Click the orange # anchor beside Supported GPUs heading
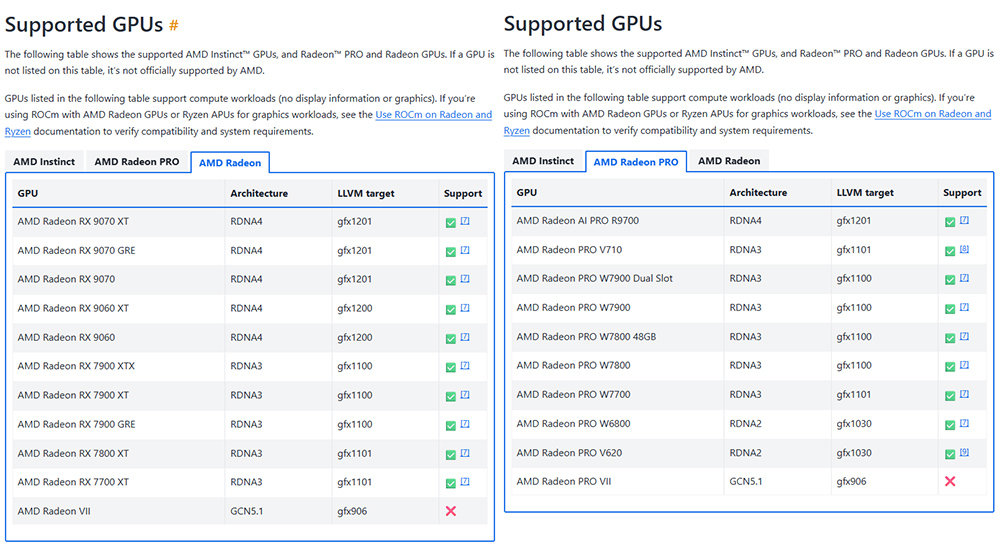Screen dimensions: 1000x548 coord(173,25)
